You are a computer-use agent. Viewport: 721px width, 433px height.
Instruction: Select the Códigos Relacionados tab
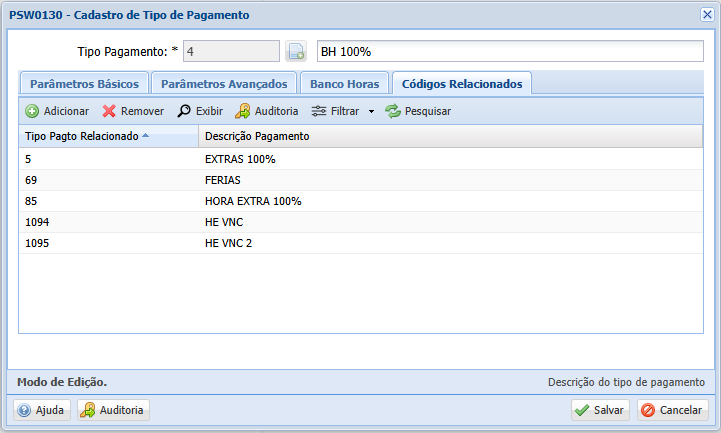(x=462, y=84)
